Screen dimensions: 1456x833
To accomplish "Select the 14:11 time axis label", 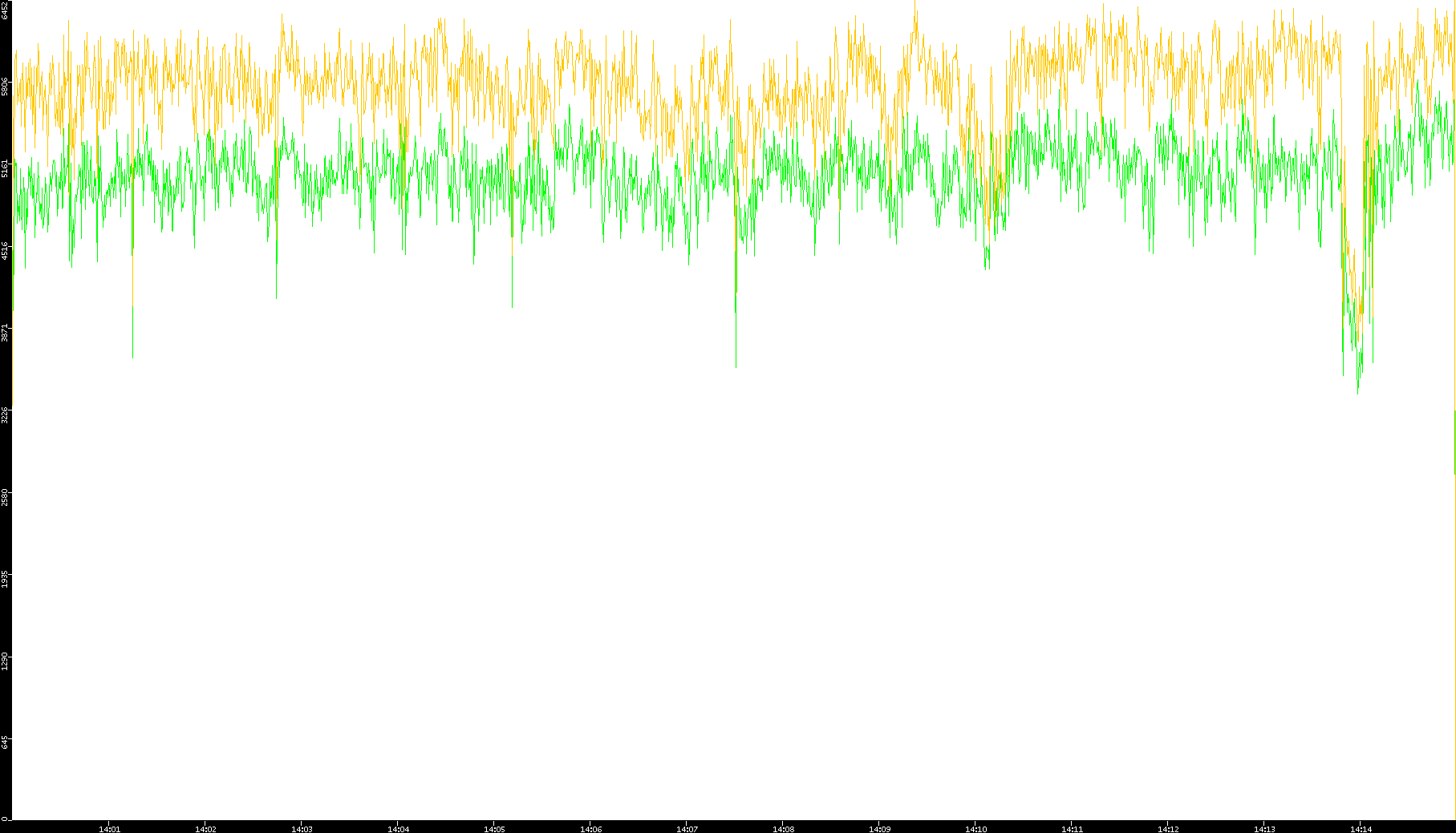I will coord(1072,829).
